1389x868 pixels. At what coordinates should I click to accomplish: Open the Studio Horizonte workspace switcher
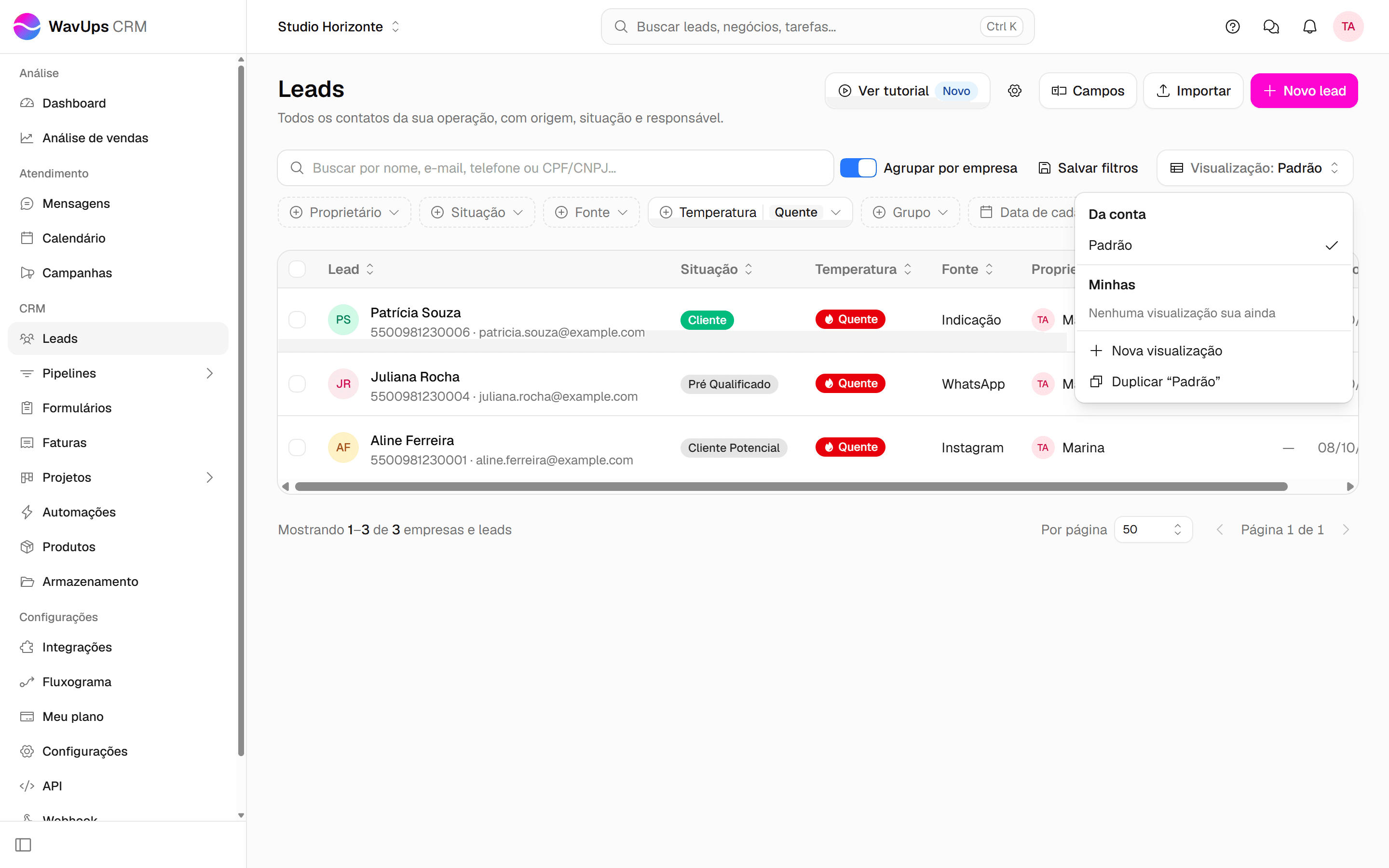coord(339,27)
